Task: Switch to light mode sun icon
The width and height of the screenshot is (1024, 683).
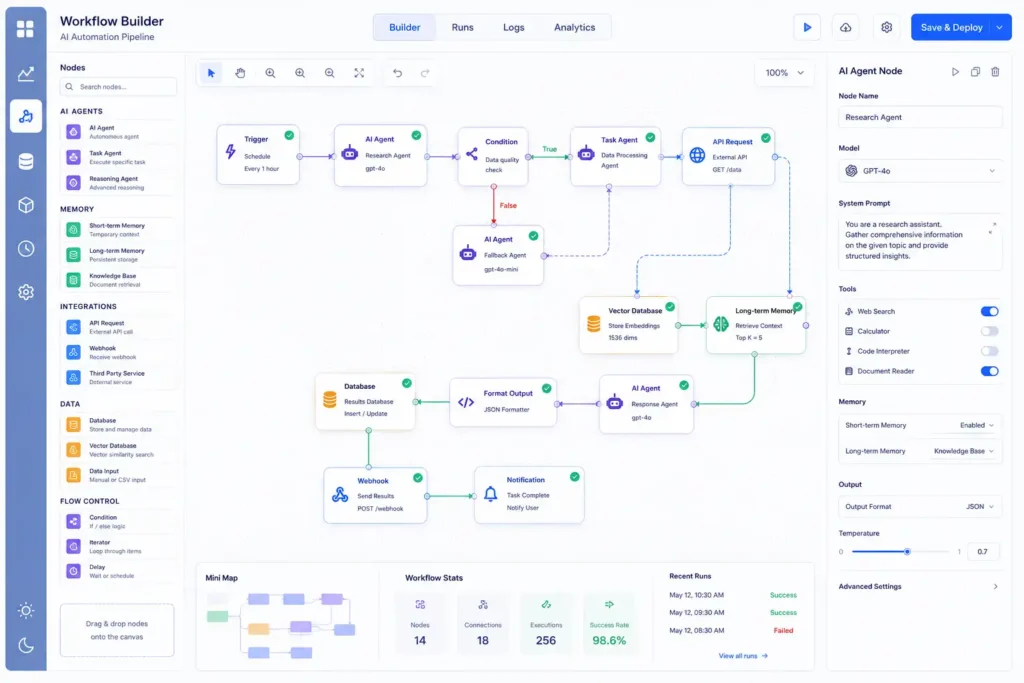Action: click(26, 611)
